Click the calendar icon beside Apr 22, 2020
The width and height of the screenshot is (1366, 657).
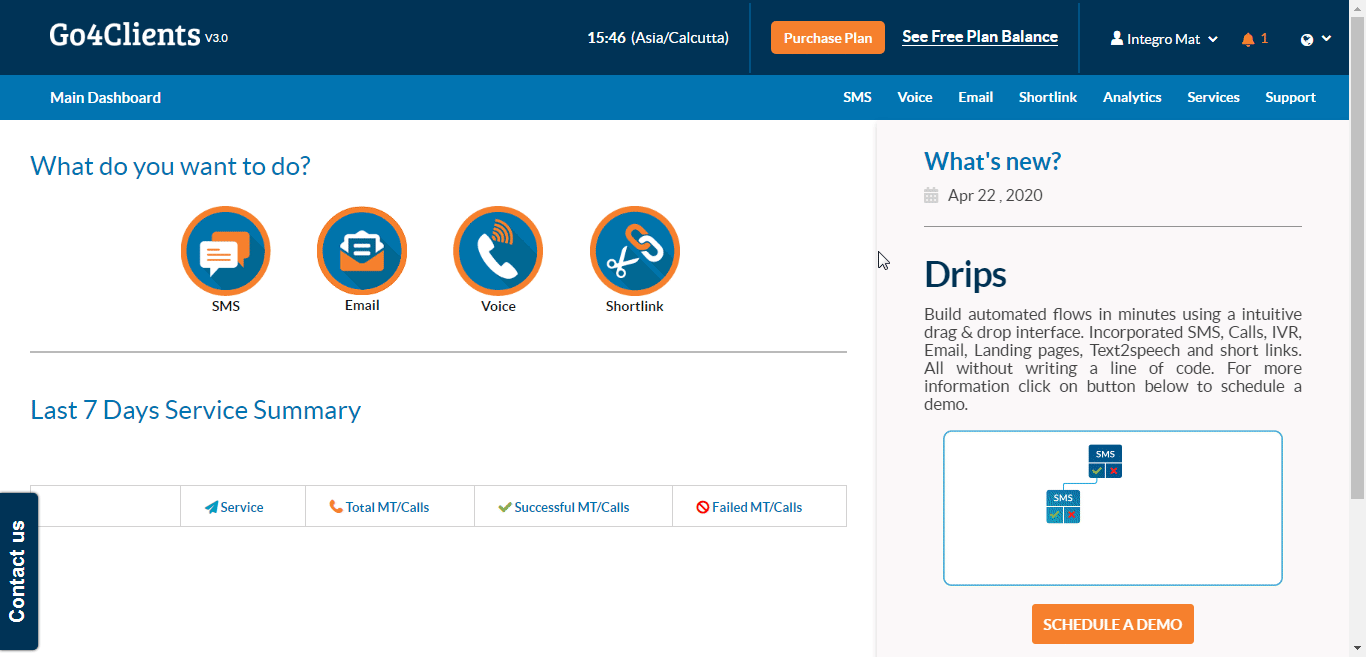coord(931,195)
